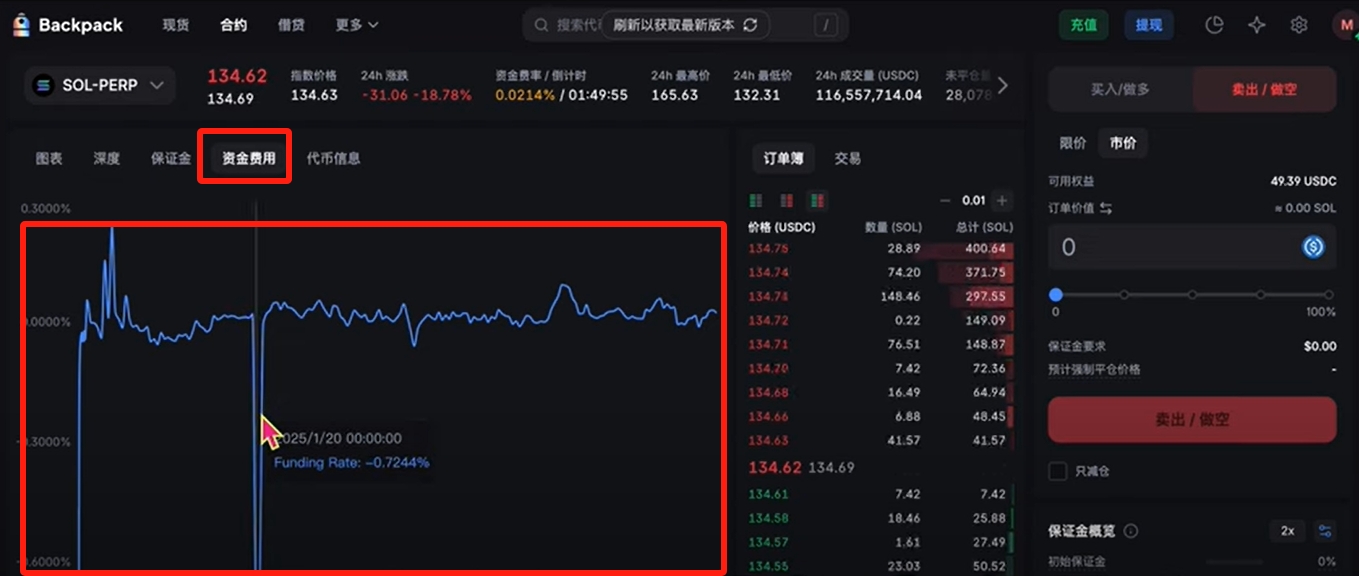The width and height of the screenshot is (1359, 576).
Task: Click bid price 134.57 row
Action: [881, 542]
